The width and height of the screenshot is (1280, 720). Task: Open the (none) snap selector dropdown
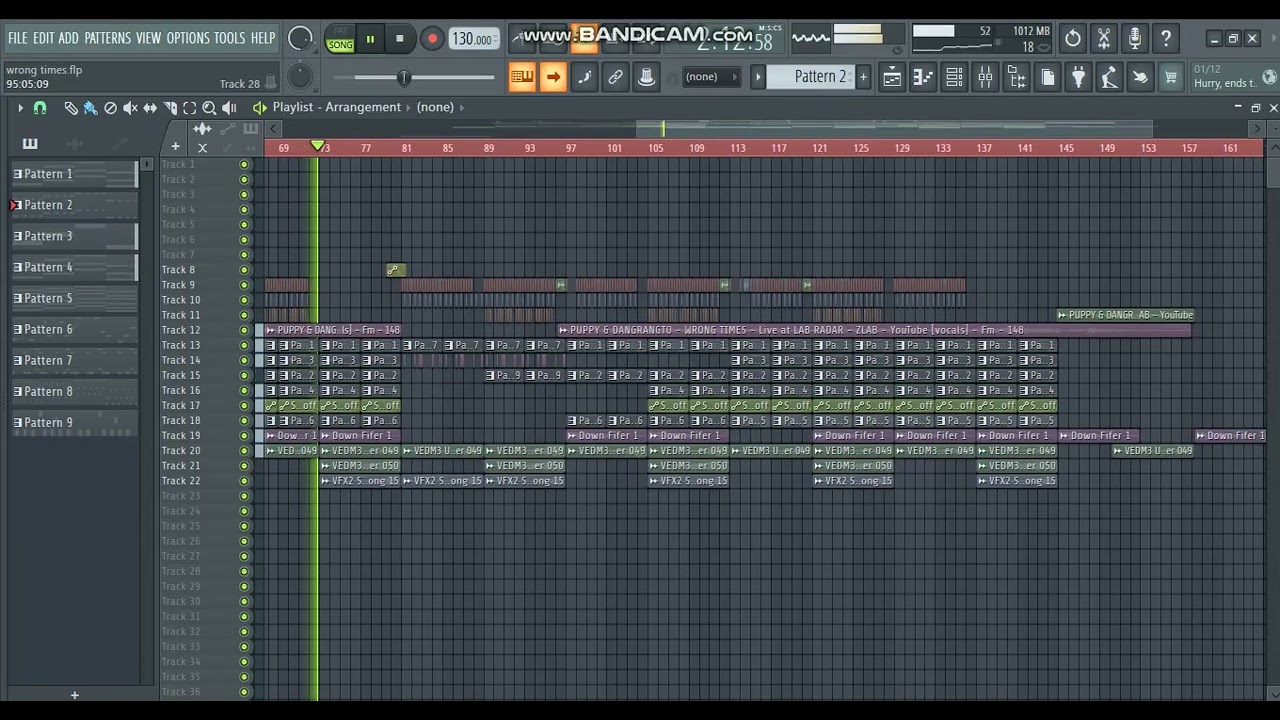click(x=711, y=77)
